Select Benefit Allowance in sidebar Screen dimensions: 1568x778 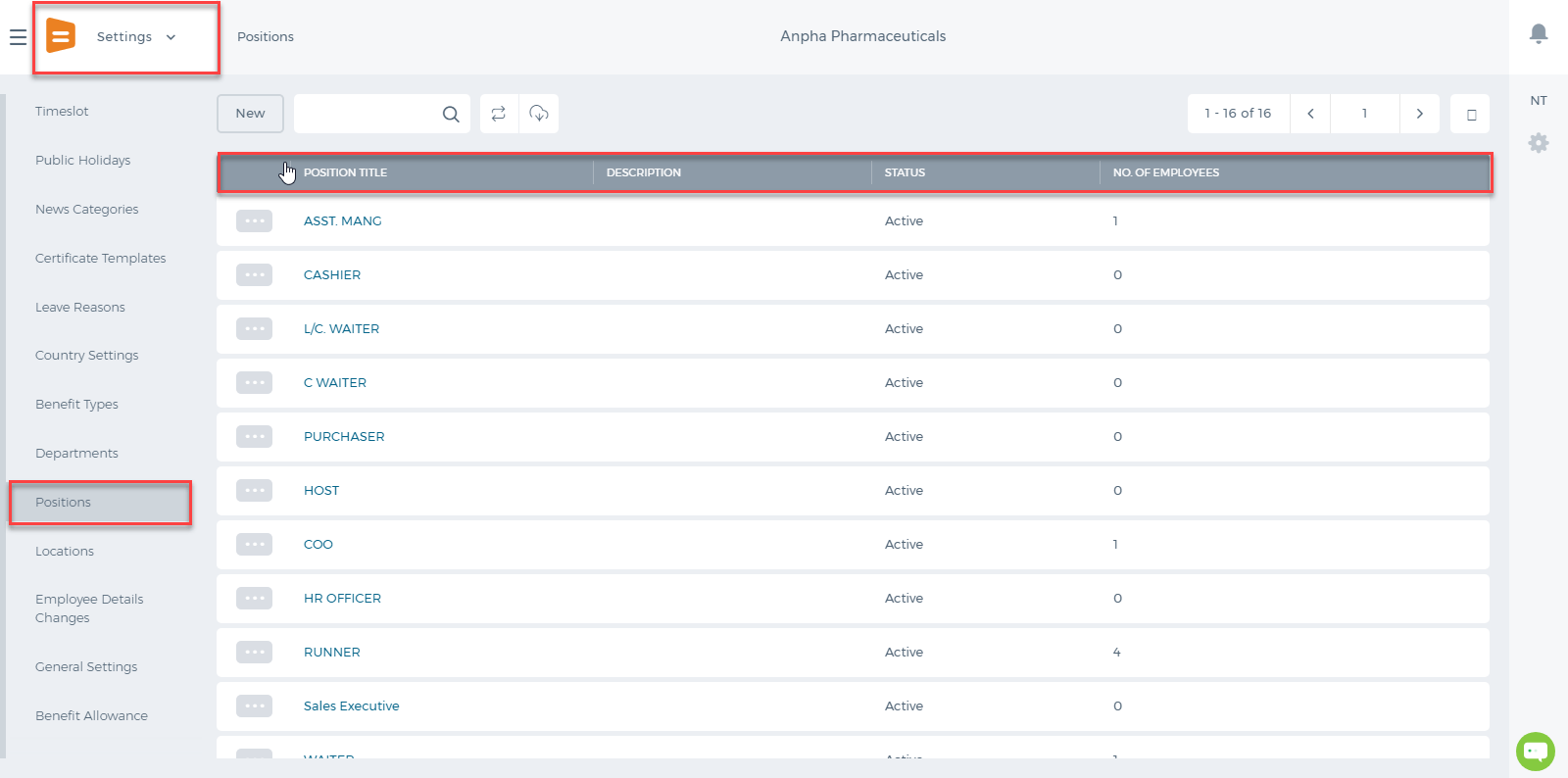pyautogui.click(x=92, y=716)
